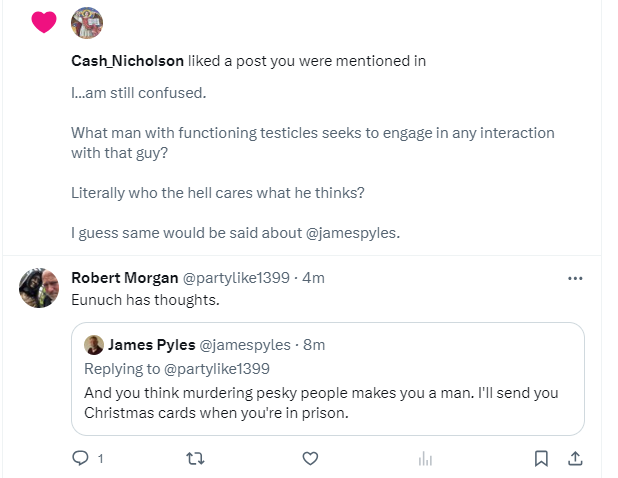The width and height of the screenshot is (618, 478).
Task: Open the three-dot more options menu
Action: click(575, 278)
